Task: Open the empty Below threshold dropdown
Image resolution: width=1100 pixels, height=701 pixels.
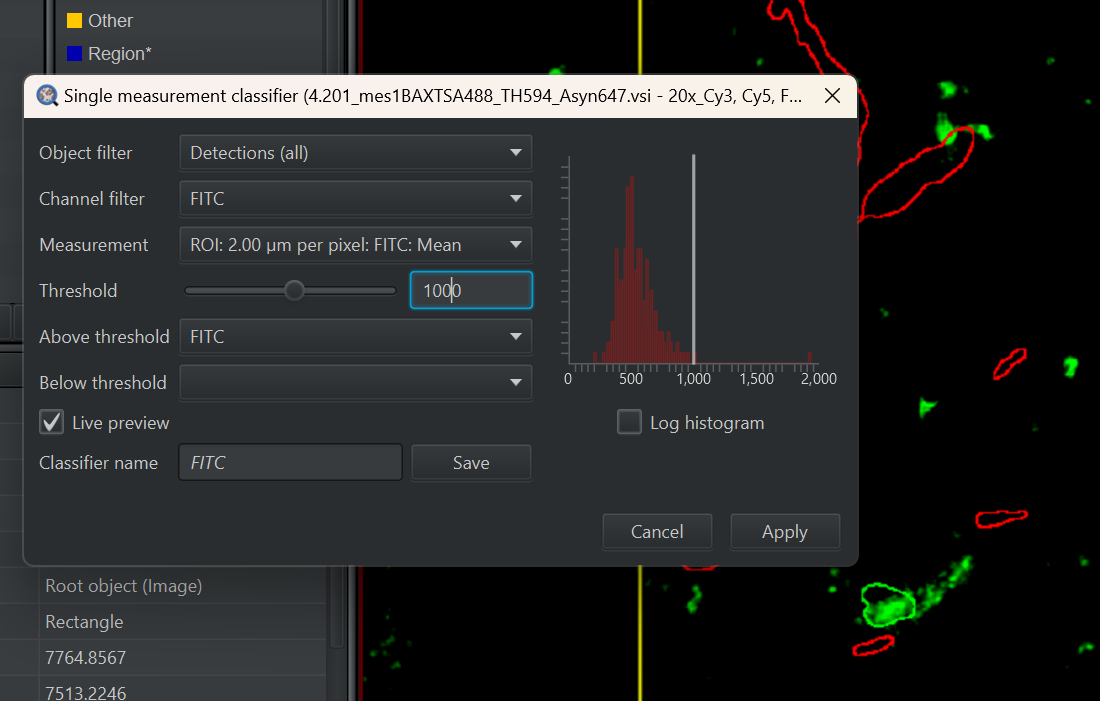Action: 355,382
